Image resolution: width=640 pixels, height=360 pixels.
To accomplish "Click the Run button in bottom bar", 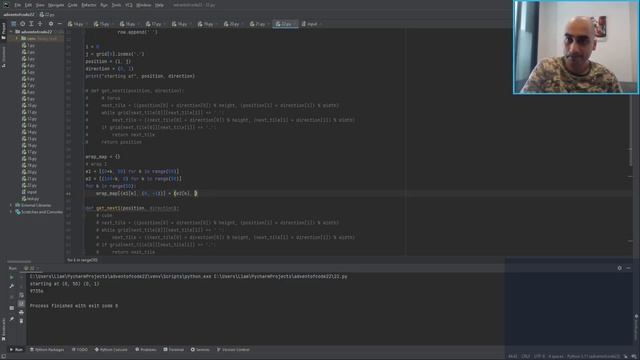I will pos(16,350).
